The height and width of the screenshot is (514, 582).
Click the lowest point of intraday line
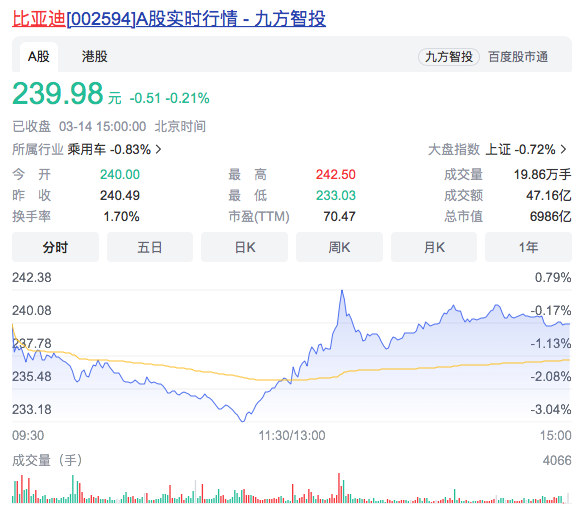pyautogui.click(x=243, y=420)
